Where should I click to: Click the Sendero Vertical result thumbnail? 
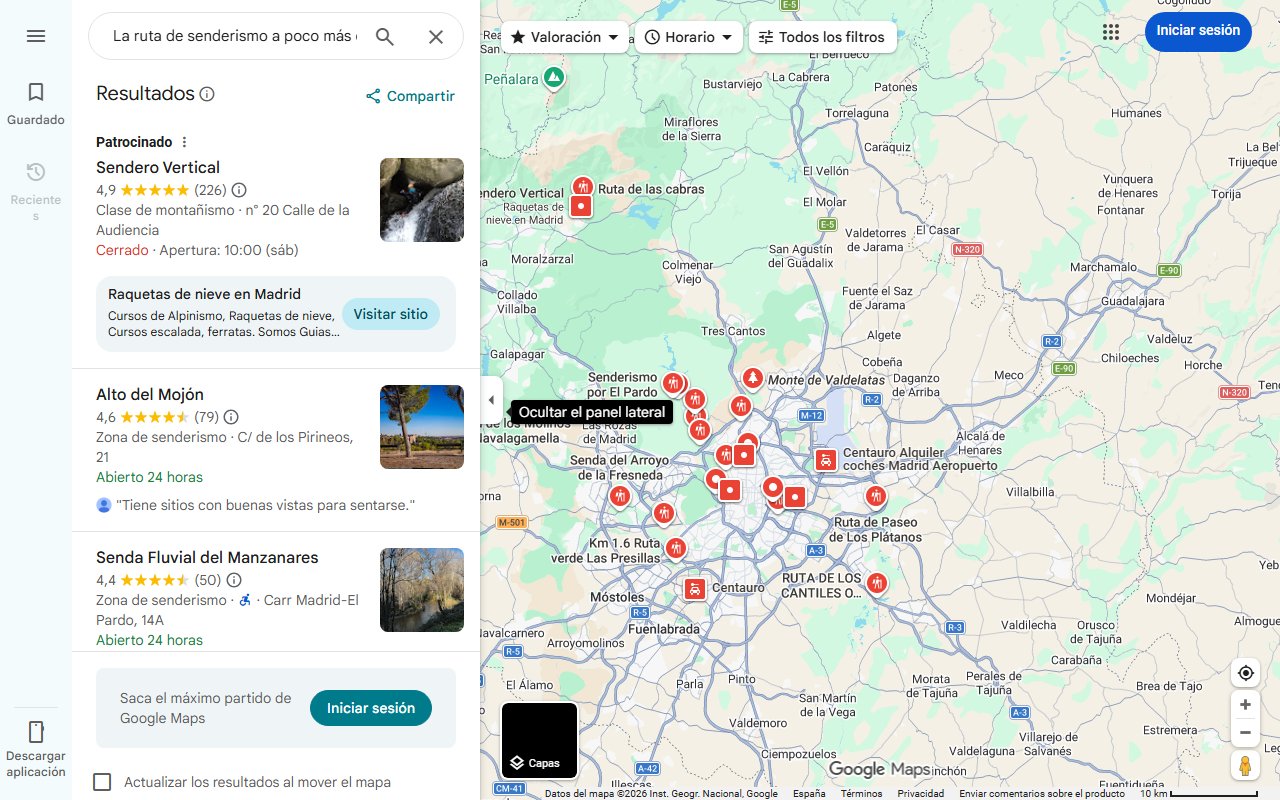click(421, 199)
